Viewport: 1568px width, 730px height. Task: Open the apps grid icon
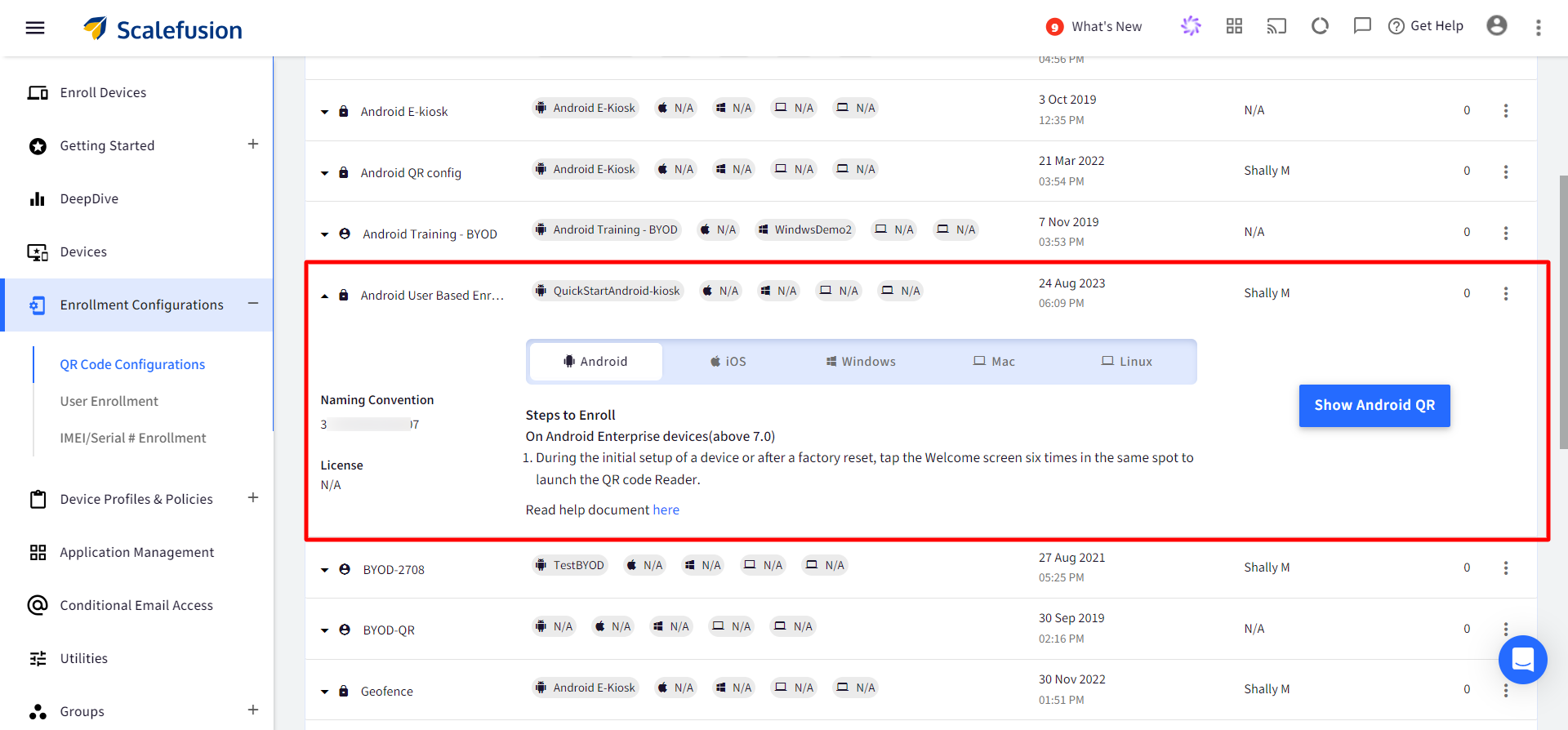click(x=1234, y=26)
